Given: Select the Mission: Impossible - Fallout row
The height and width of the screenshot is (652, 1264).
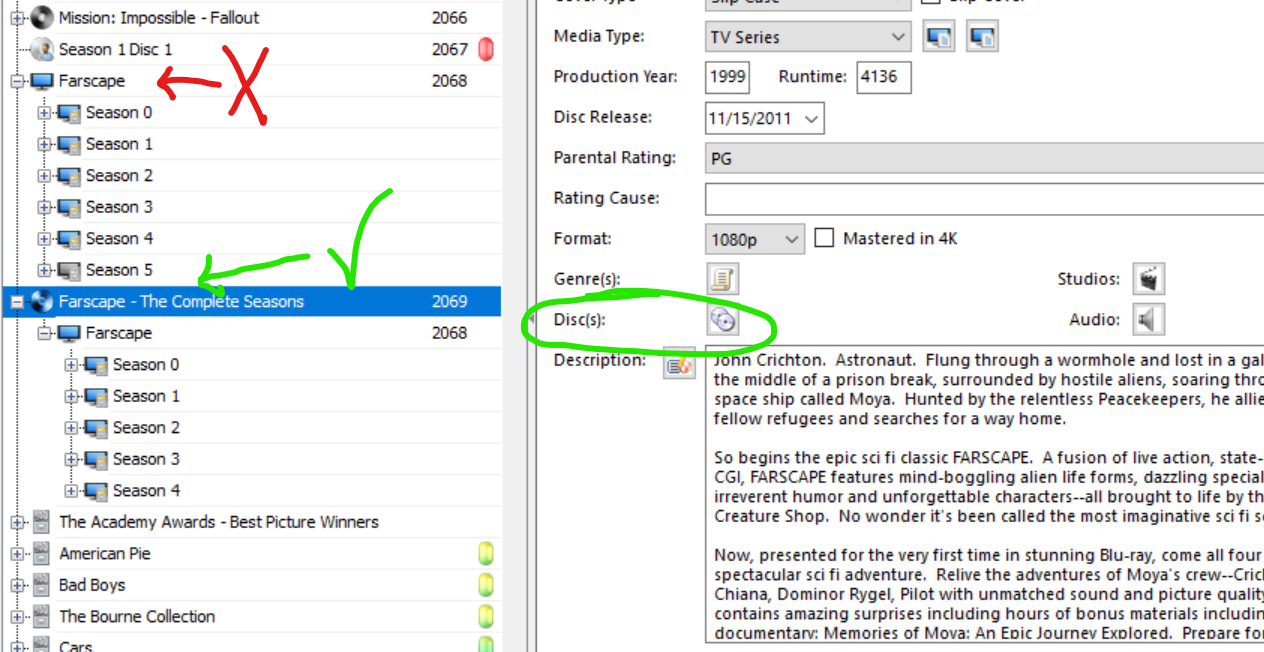Looking at the screenshot, I should pyautogui.click(x=250, y=17).
